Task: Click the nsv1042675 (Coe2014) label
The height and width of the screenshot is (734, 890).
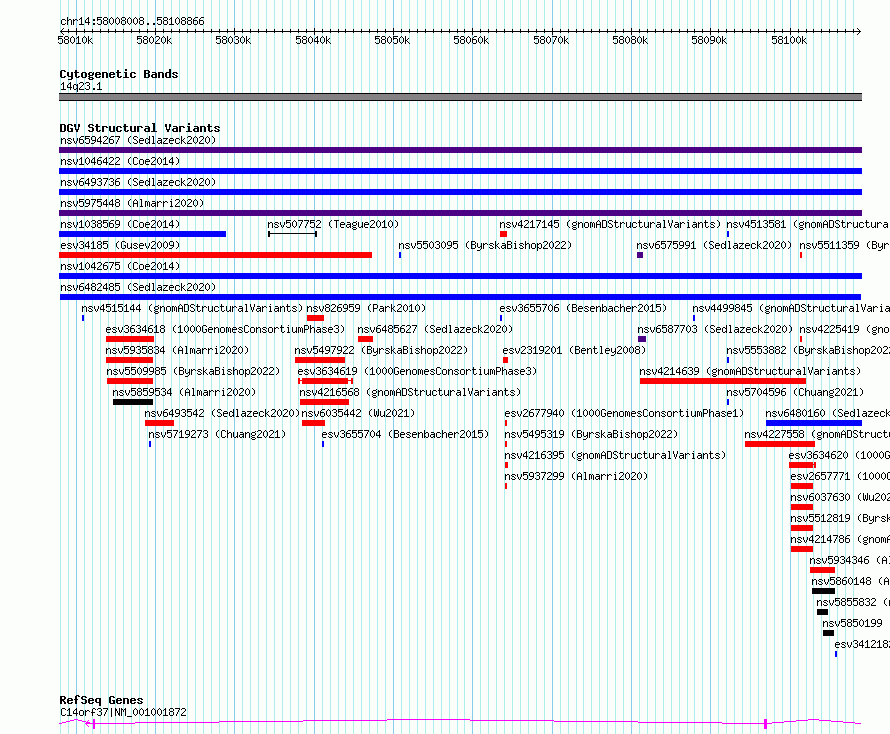Action: point(120,266)
